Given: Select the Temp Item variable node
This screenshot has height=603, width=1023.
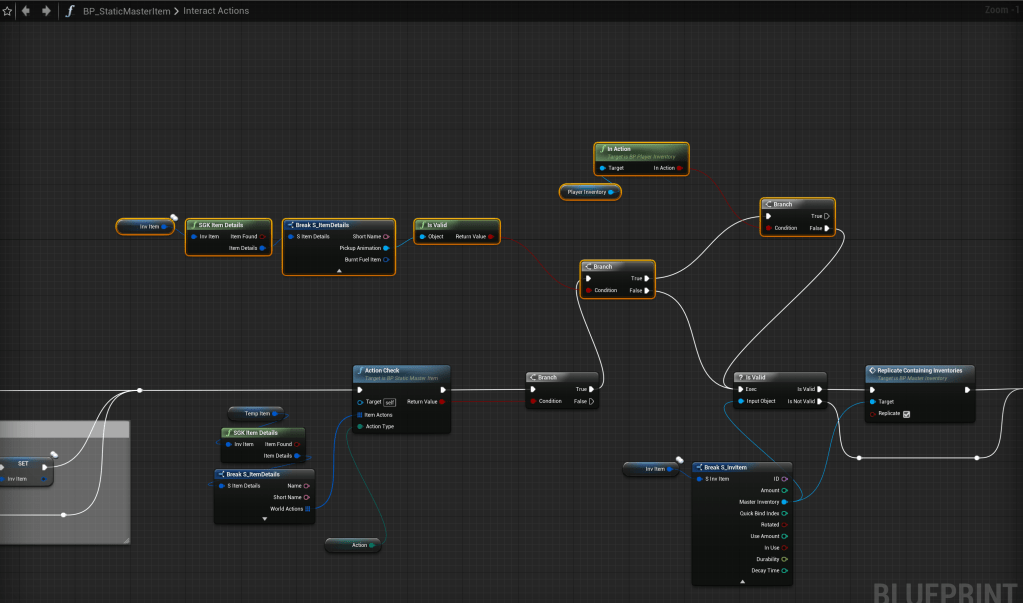Looking at the screenshot, I should (256, 413).
